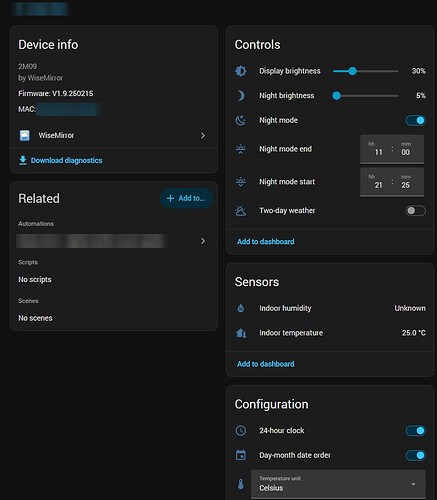The width and height of the screenshot is (437, 500).
Task: Click the Indoor humidity label
Action: [285, 308]
